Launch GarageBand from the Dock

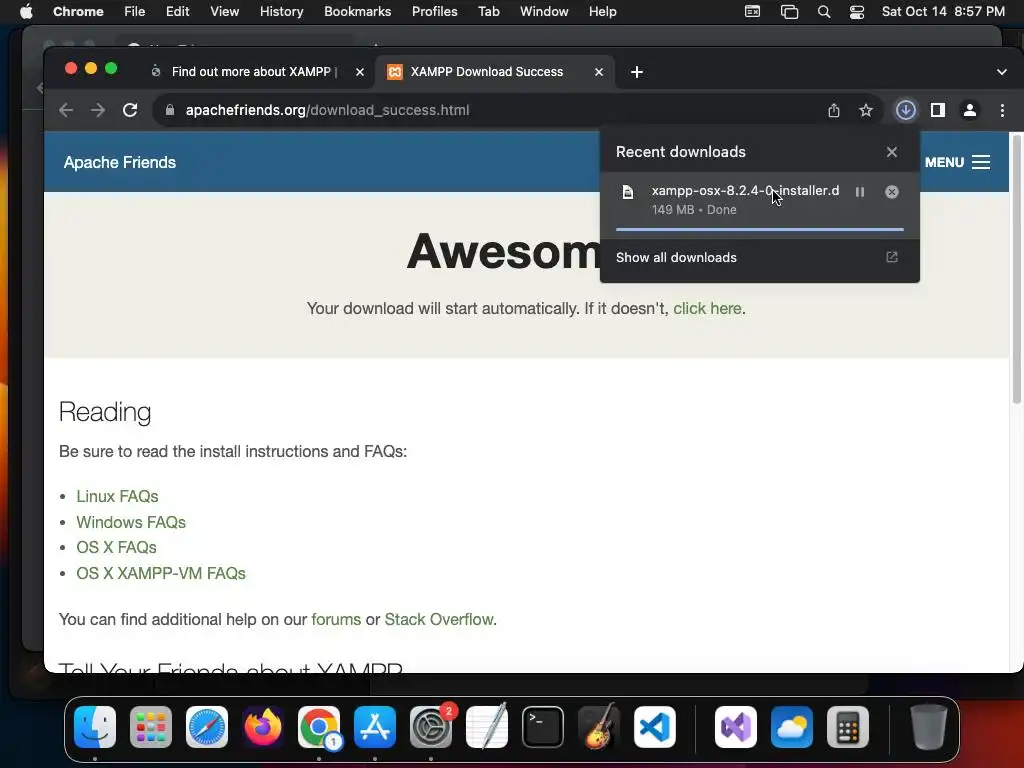[x=599, y=727]
